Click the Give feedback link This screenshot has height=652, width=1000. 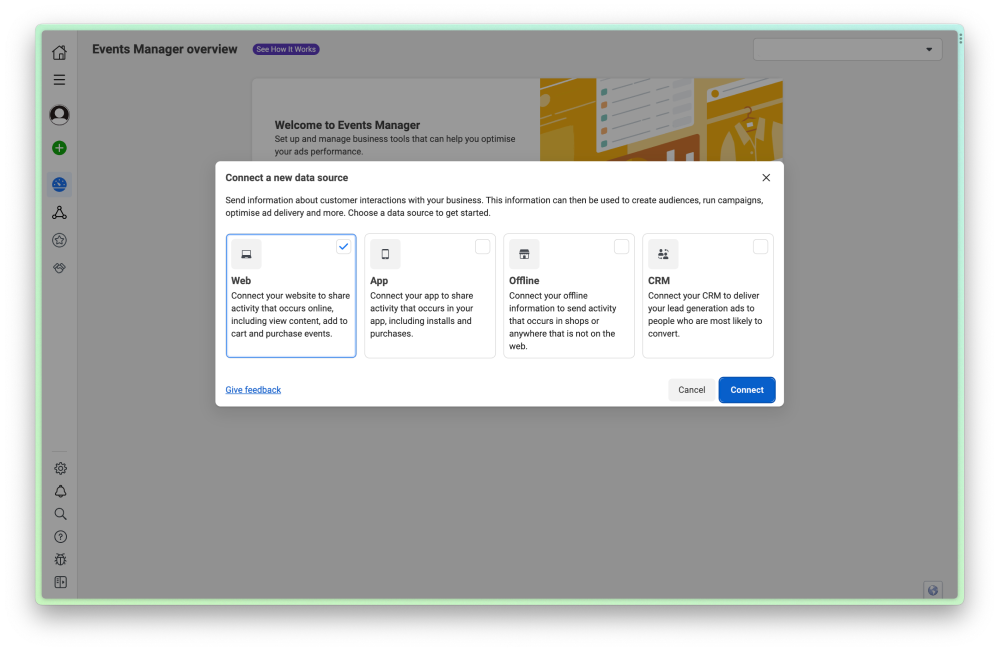point(253,389)
